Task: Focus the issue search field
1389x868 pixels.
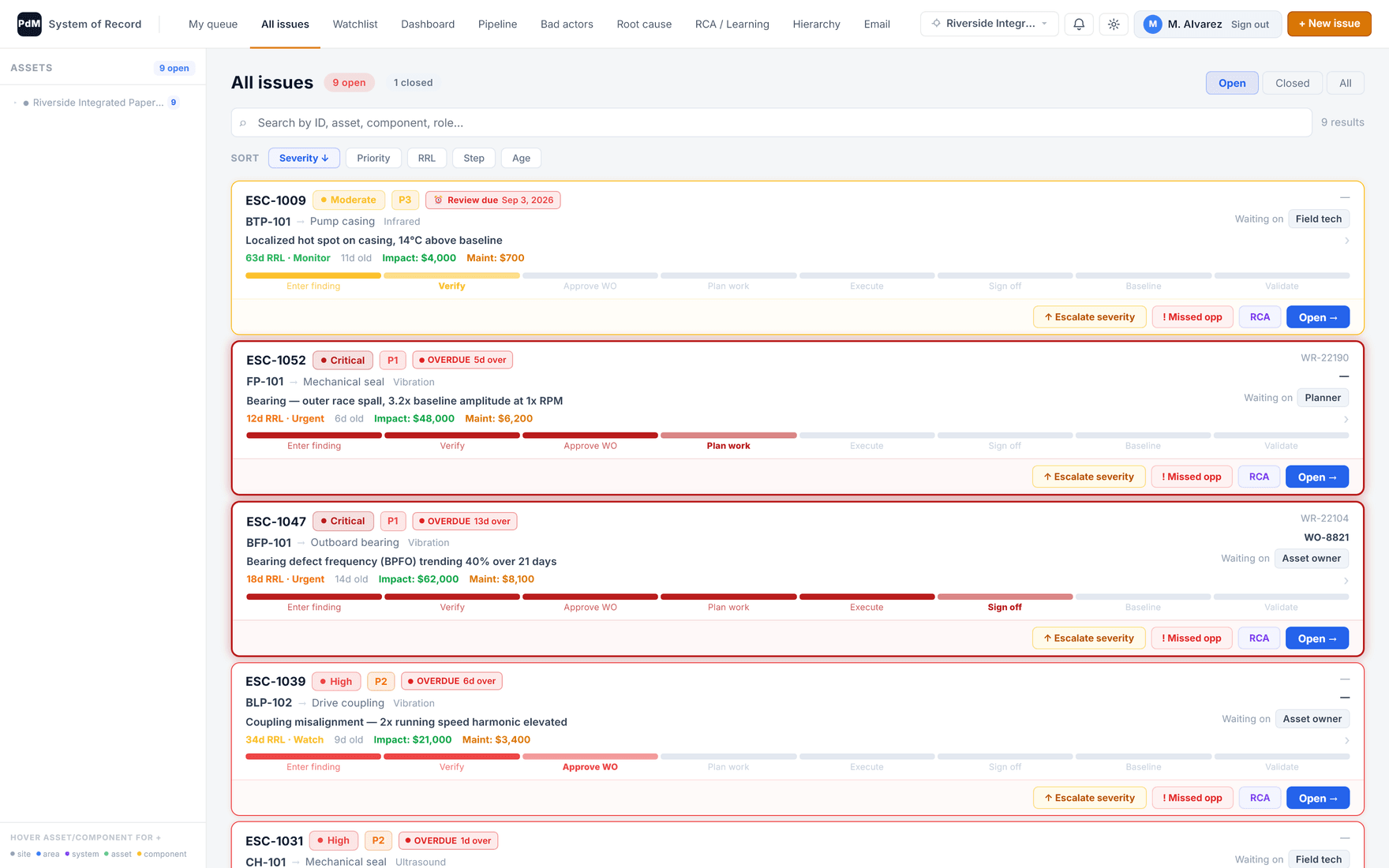Action: click(771, 123)
